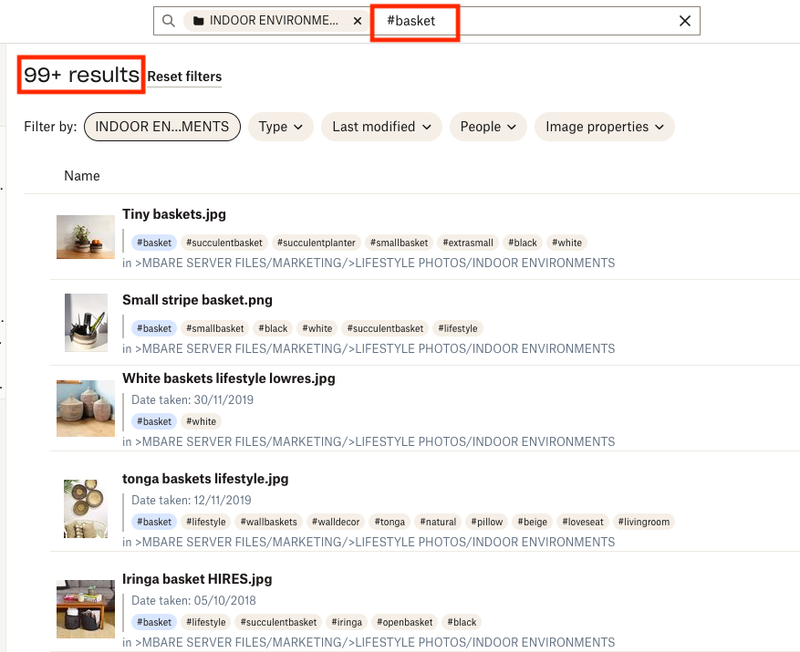Image resolution: width=800 pixels, height=652 pixels.
Task: Click folder path under tonga baskets lifestyle
Action: (368, 542)
